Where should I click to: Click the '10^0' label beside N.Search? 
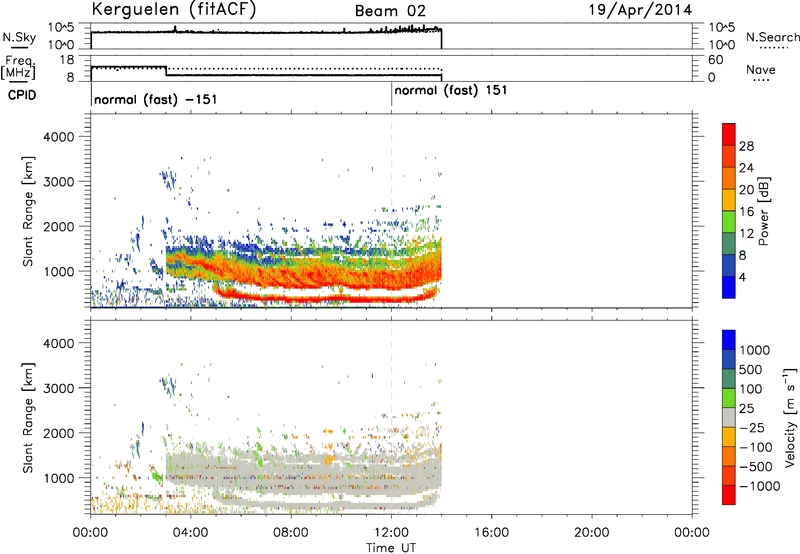(x=722, y=45)
